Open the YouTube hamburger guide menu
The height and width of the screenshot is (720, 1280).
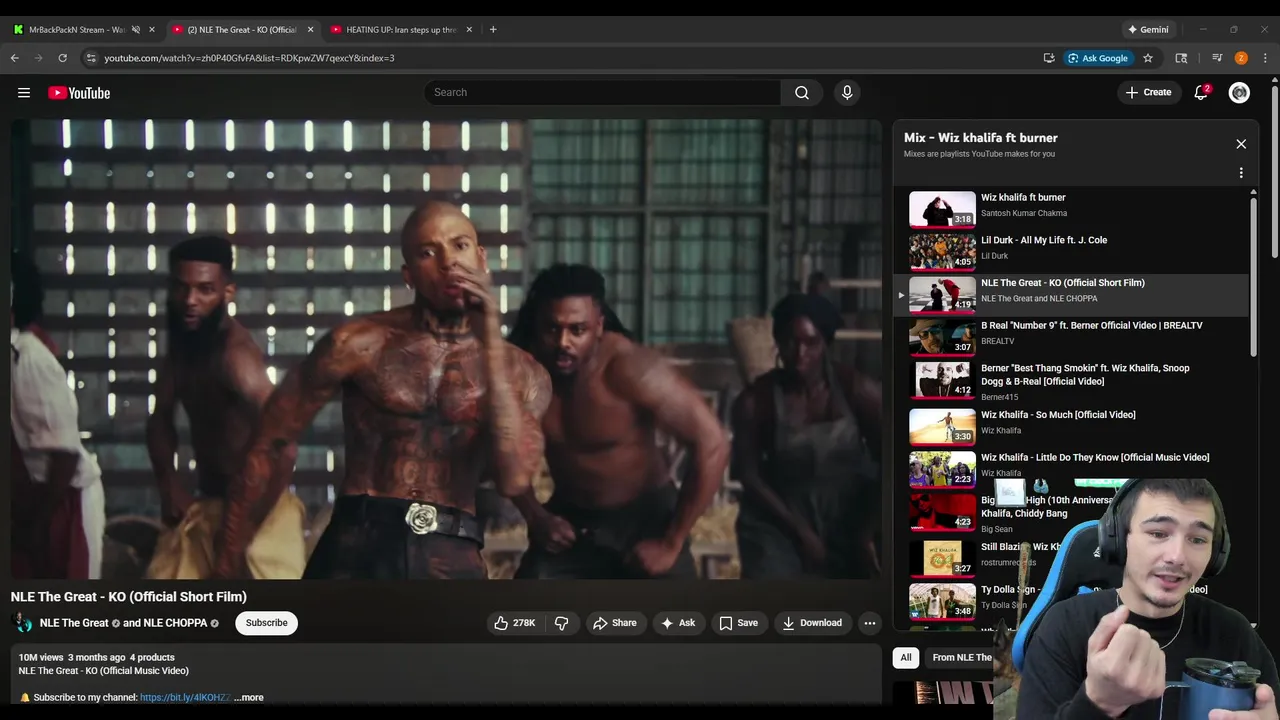23,93
